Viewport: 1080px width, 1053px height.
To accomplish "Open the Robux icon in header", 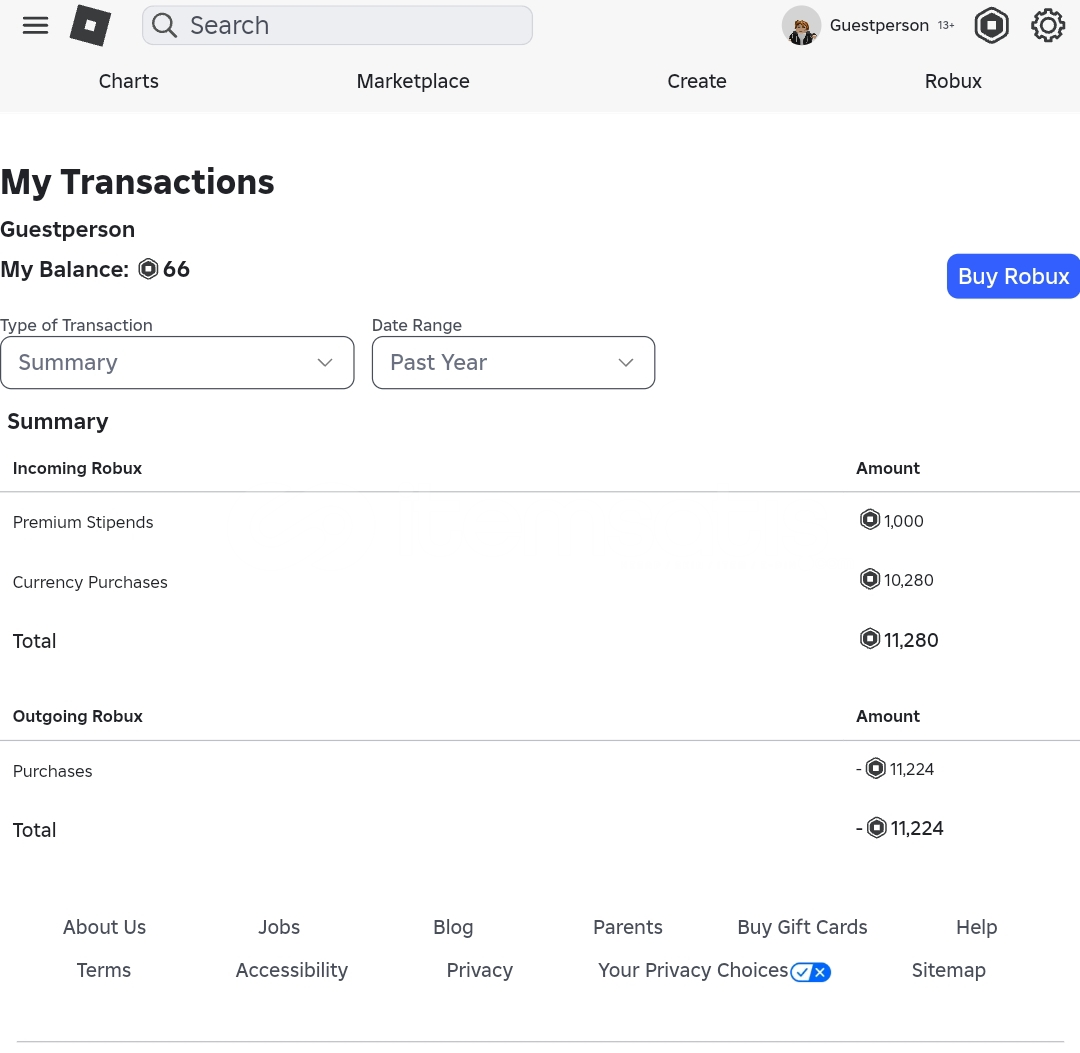I will (x=991, y=26).
